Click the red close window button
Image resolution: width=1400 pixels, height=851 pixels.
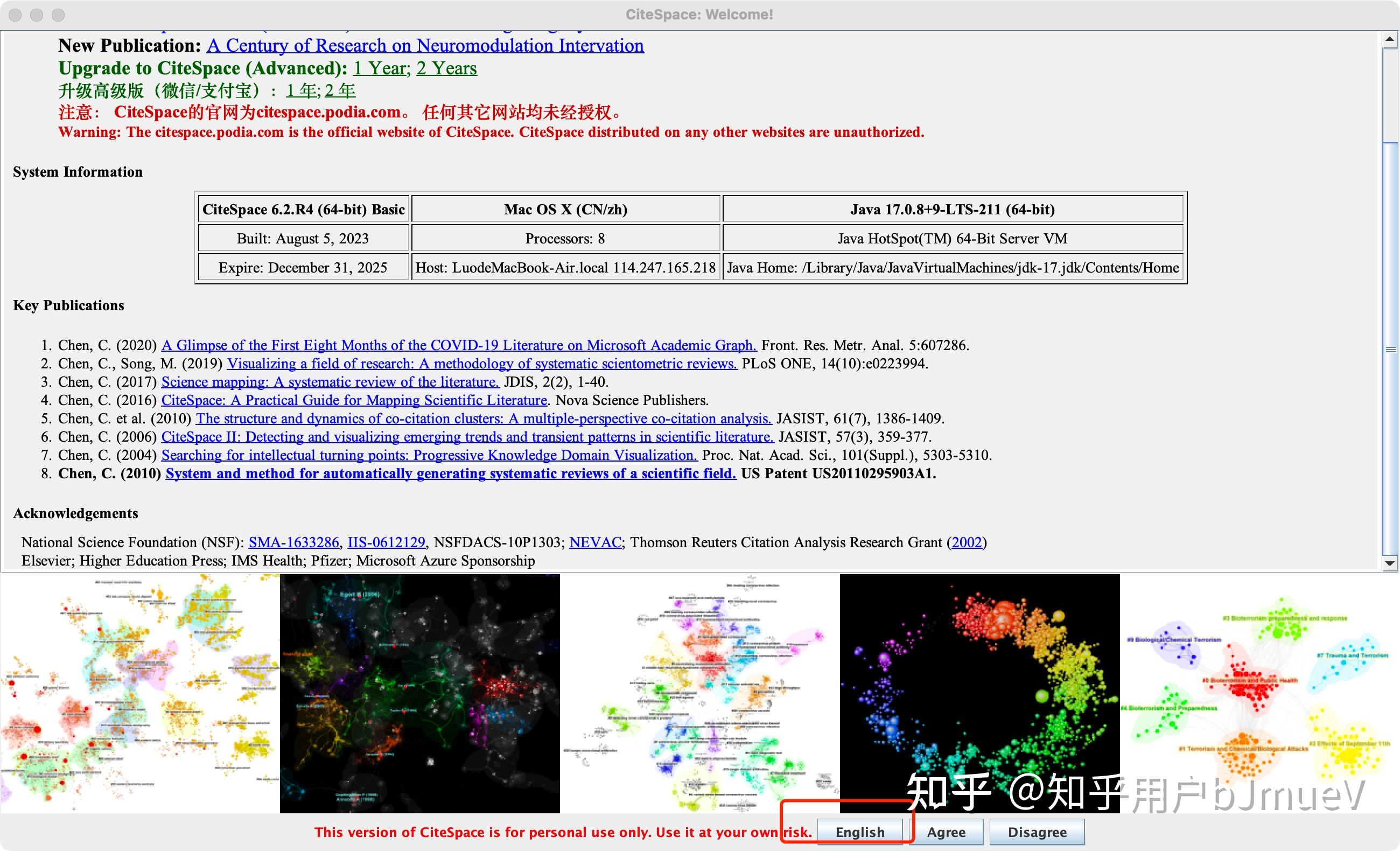[x=15, y=15]
